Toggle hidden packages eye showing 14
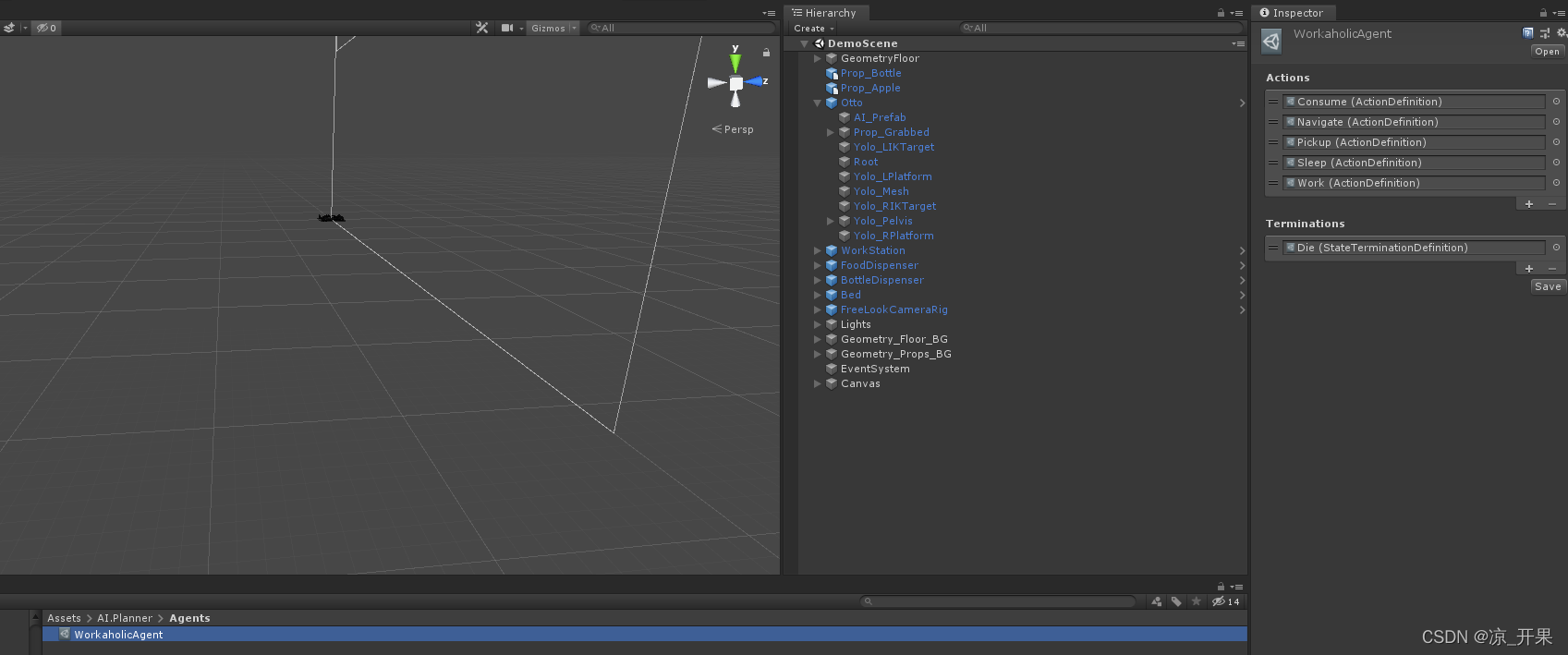 coord(1226,601)
